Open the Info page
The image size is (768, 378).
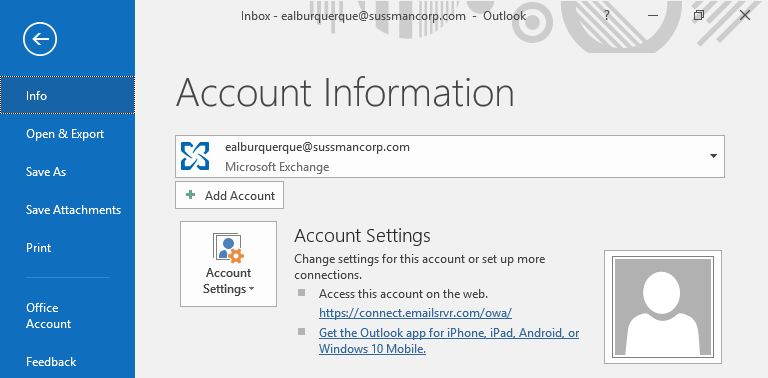[x=68, y=95]
